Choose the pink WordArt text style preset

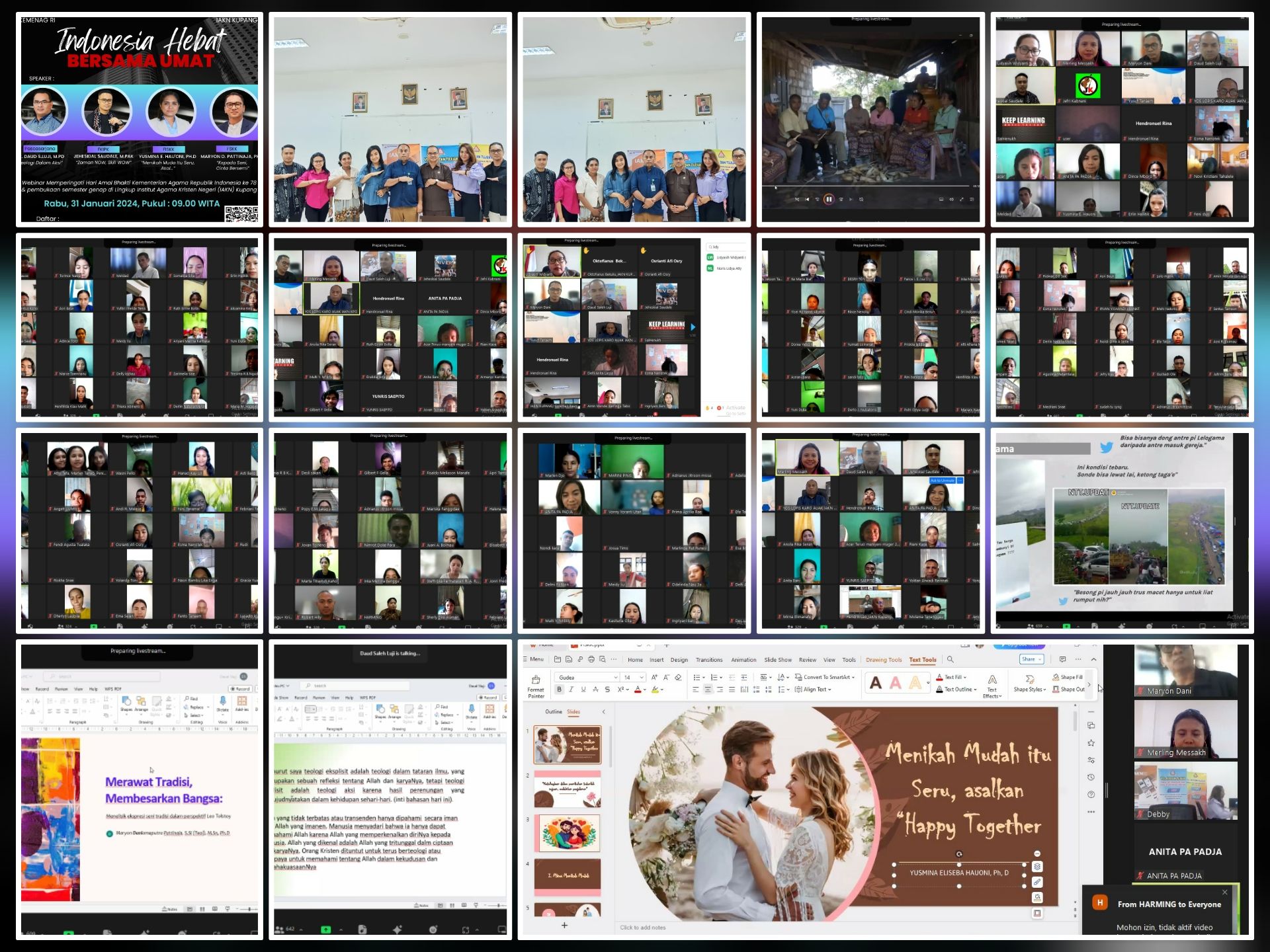pos(895,683)
